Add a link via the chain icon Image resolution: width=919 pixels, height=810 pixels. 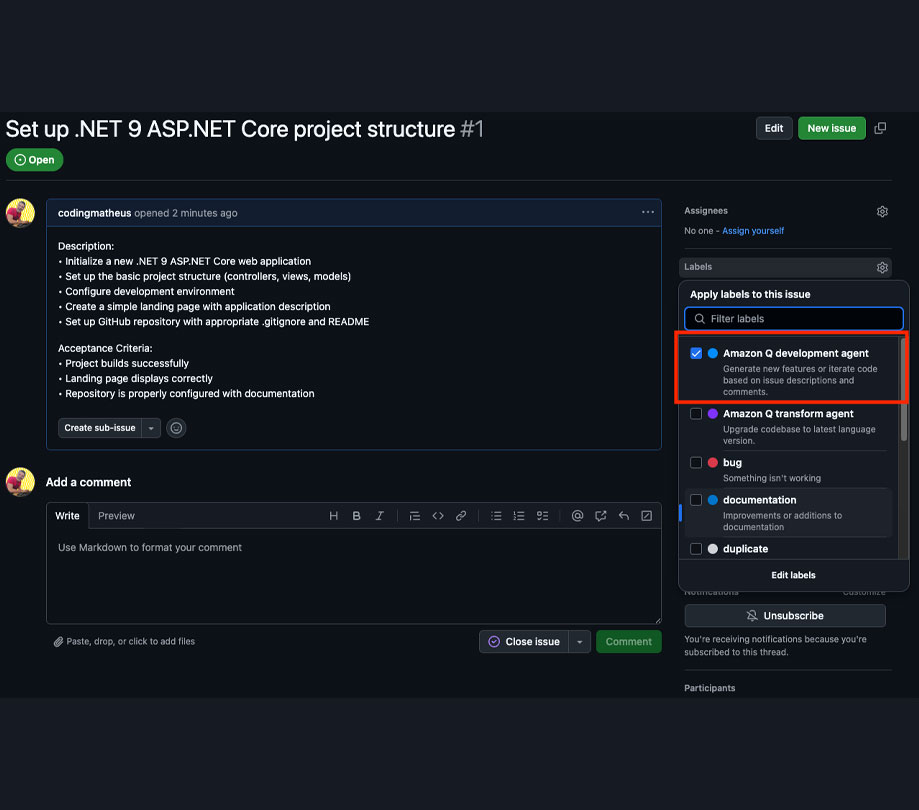[461, 516]
